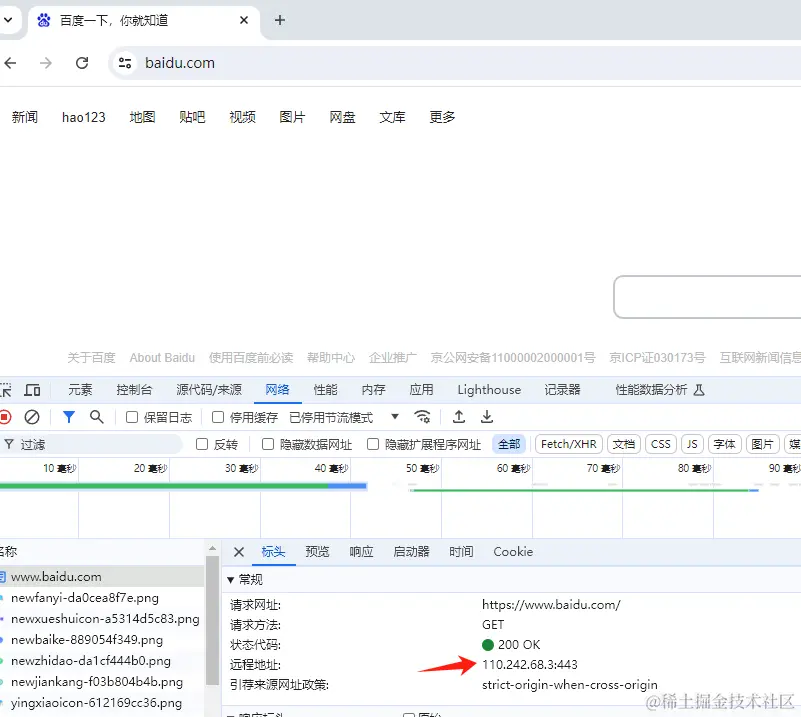Open the About Baidu footer link
801x717 pixels.
coord(162,357)
